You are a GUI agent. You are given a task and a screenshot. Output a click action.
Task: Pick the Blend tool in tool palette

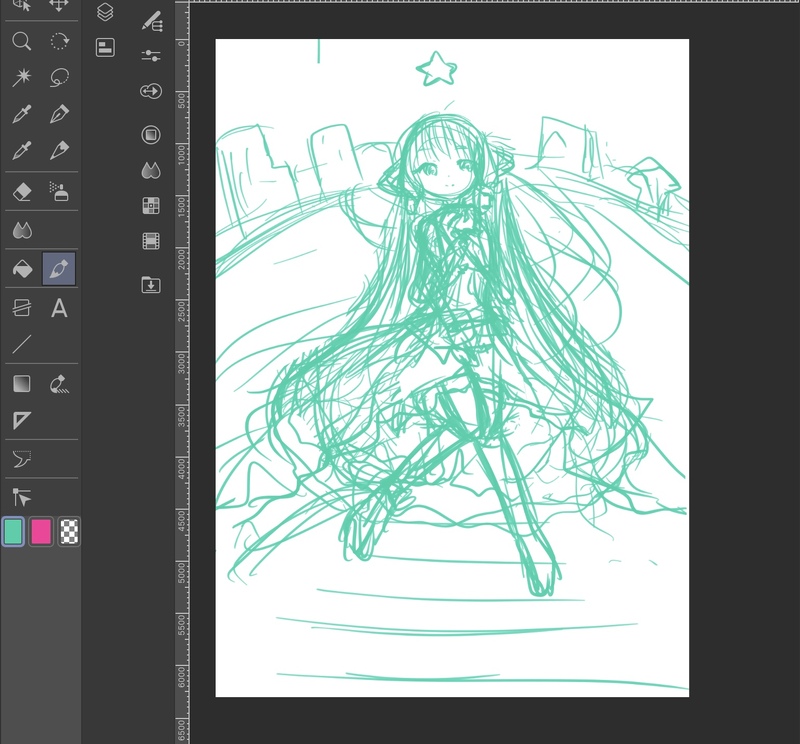coord(21,231)
